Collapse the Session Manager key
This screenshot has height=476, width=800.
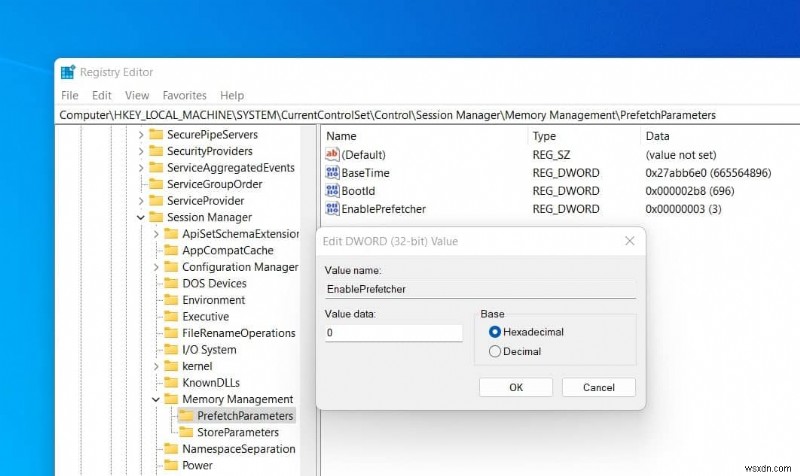click(x=141, y=217)
